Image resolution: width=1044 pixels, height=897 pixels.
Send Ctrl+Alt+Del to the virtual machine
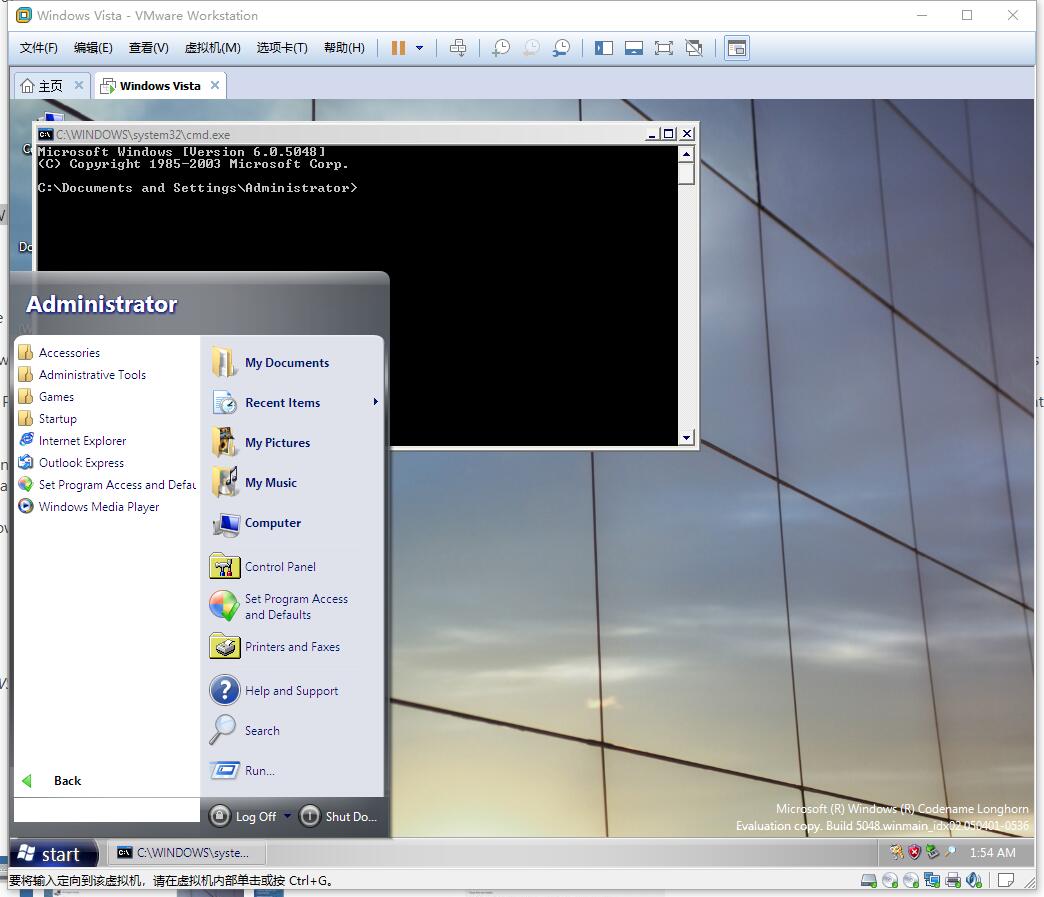click(x=458, y=48)
